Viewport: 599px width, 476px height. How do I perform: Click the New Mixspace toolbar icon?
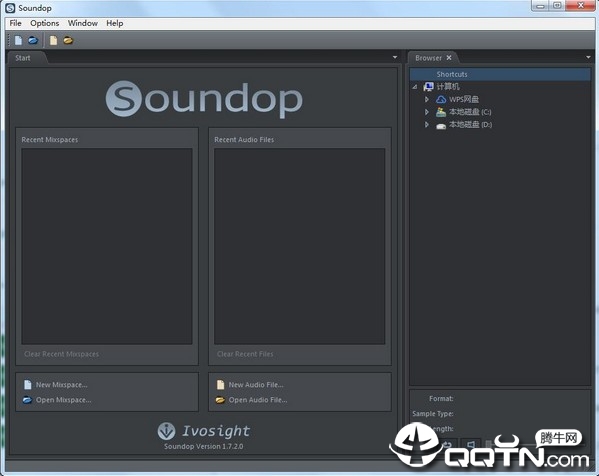click(x=18, y=40)
